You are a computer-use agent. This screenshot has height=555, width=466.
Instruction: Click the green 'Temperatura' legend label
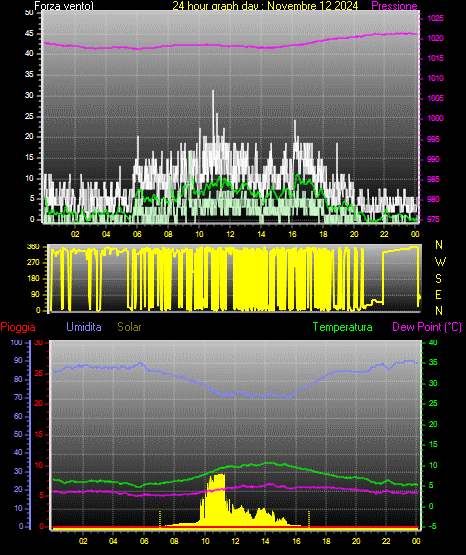tap(343, 327)
